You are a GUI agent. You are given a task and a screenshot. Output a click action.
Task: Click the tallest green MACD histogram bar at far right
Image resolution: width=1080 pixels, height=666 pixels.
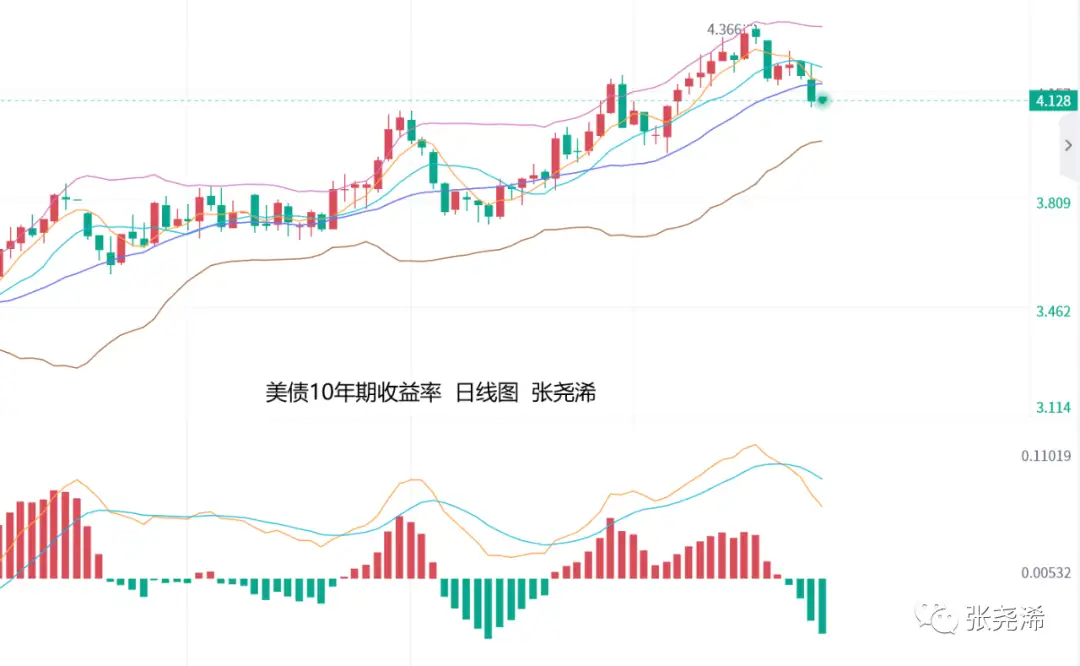tap(822, 605)
